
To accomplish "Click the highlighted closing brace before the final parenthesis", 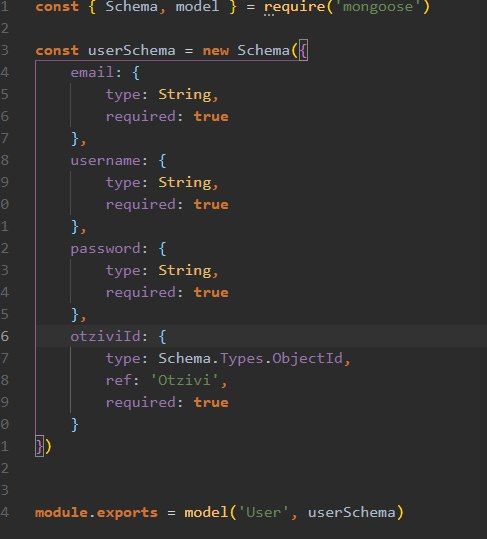I will point(39,447).
